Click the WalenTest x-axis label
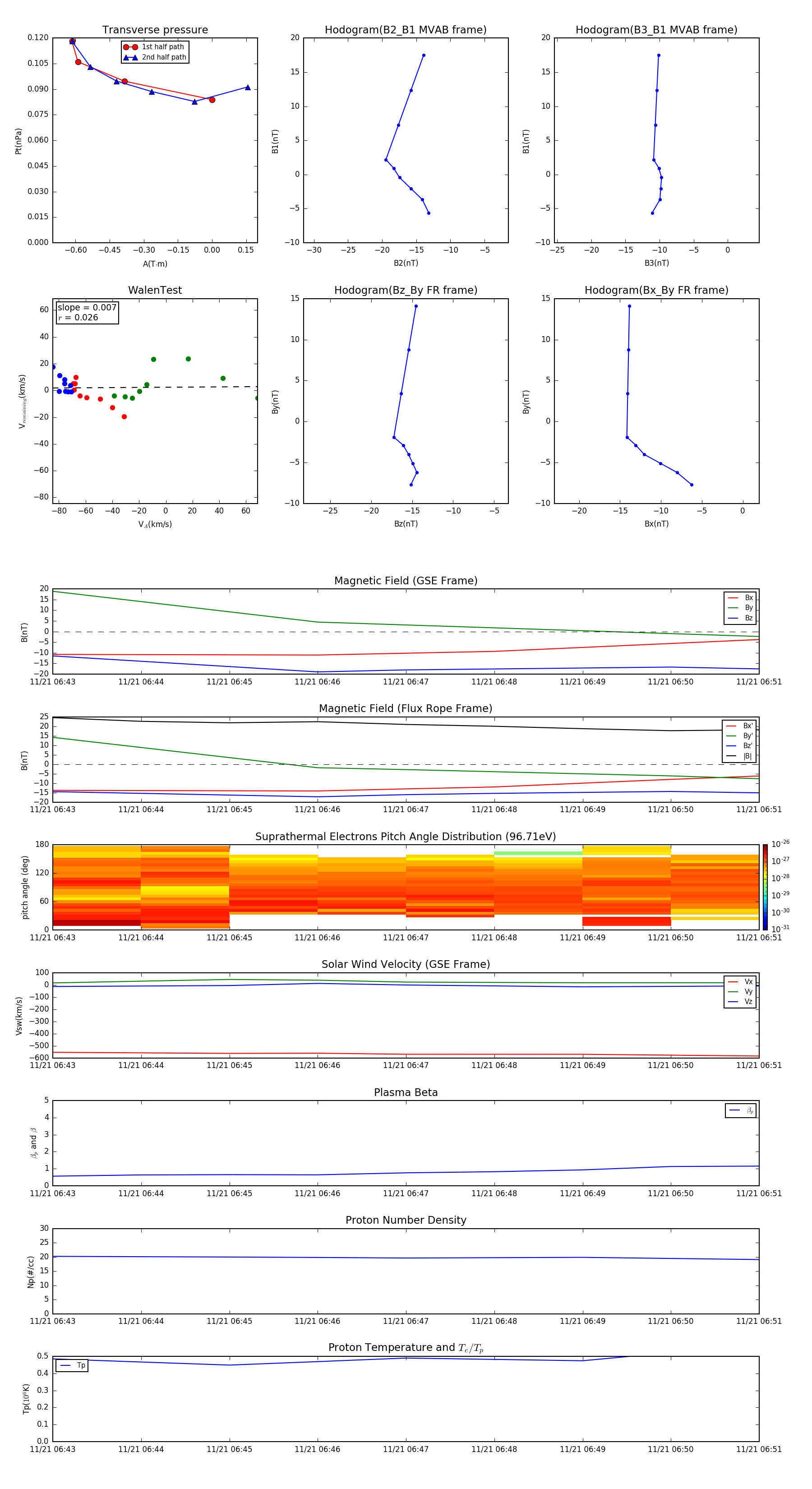The image size is (812, 1489). coord(155,524)
